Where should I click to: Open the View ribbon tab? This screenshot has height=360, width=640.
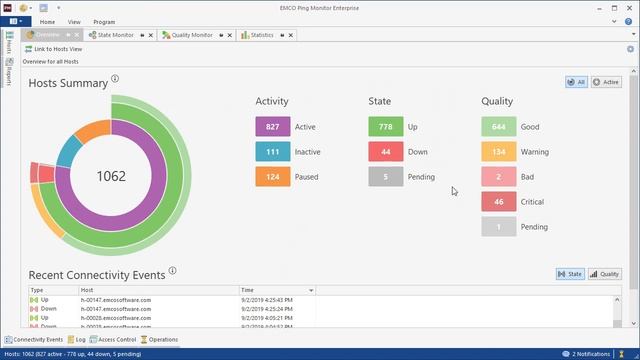74,22
